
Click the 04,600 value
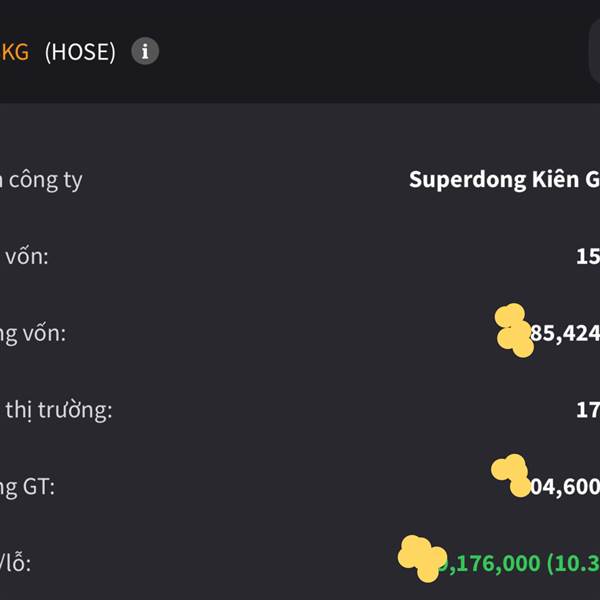click(x=565, y=487)
